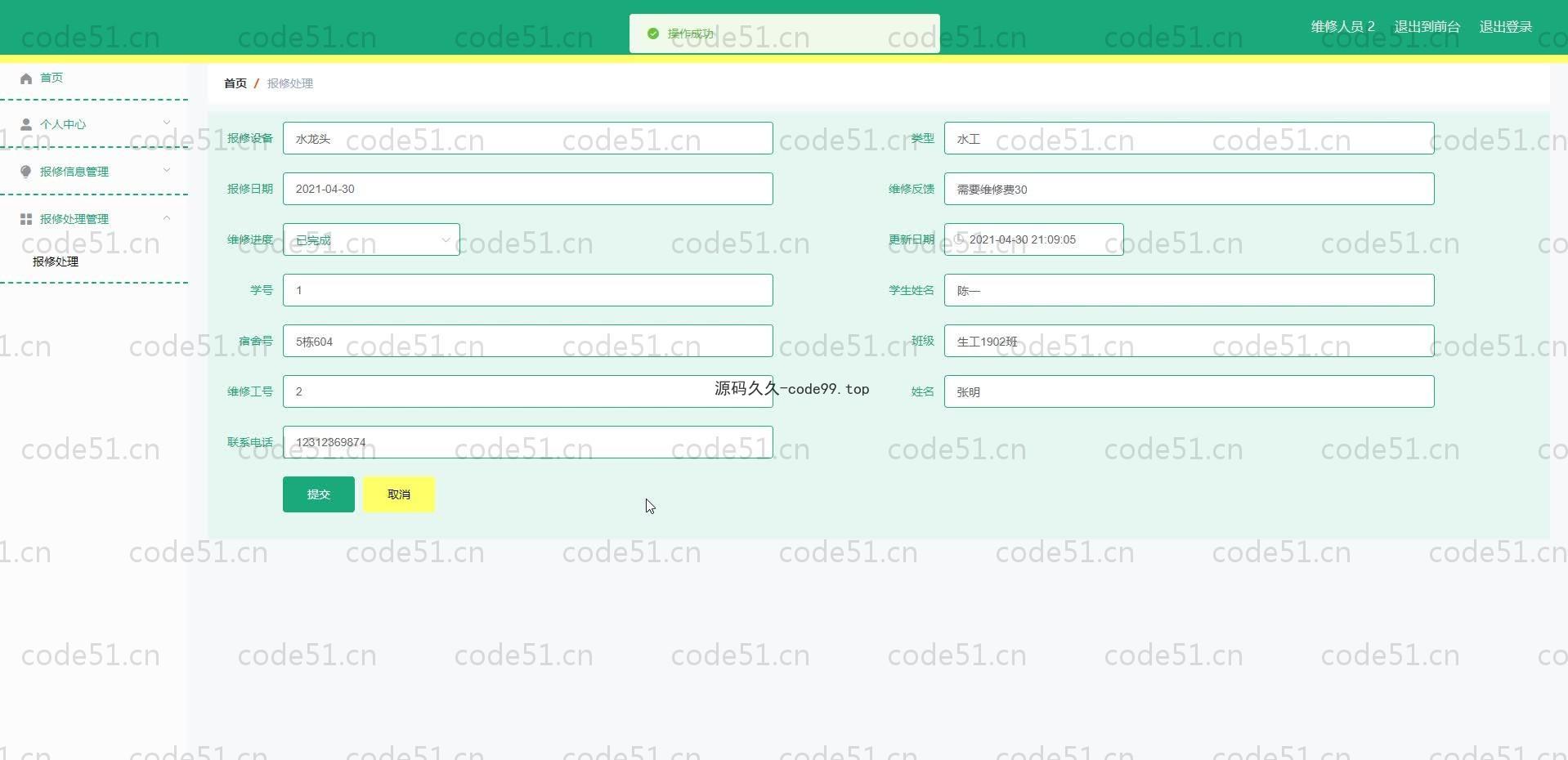Click the bulb icon for 报修信息管理
The image size is (1568, 760).
(26, 172)
